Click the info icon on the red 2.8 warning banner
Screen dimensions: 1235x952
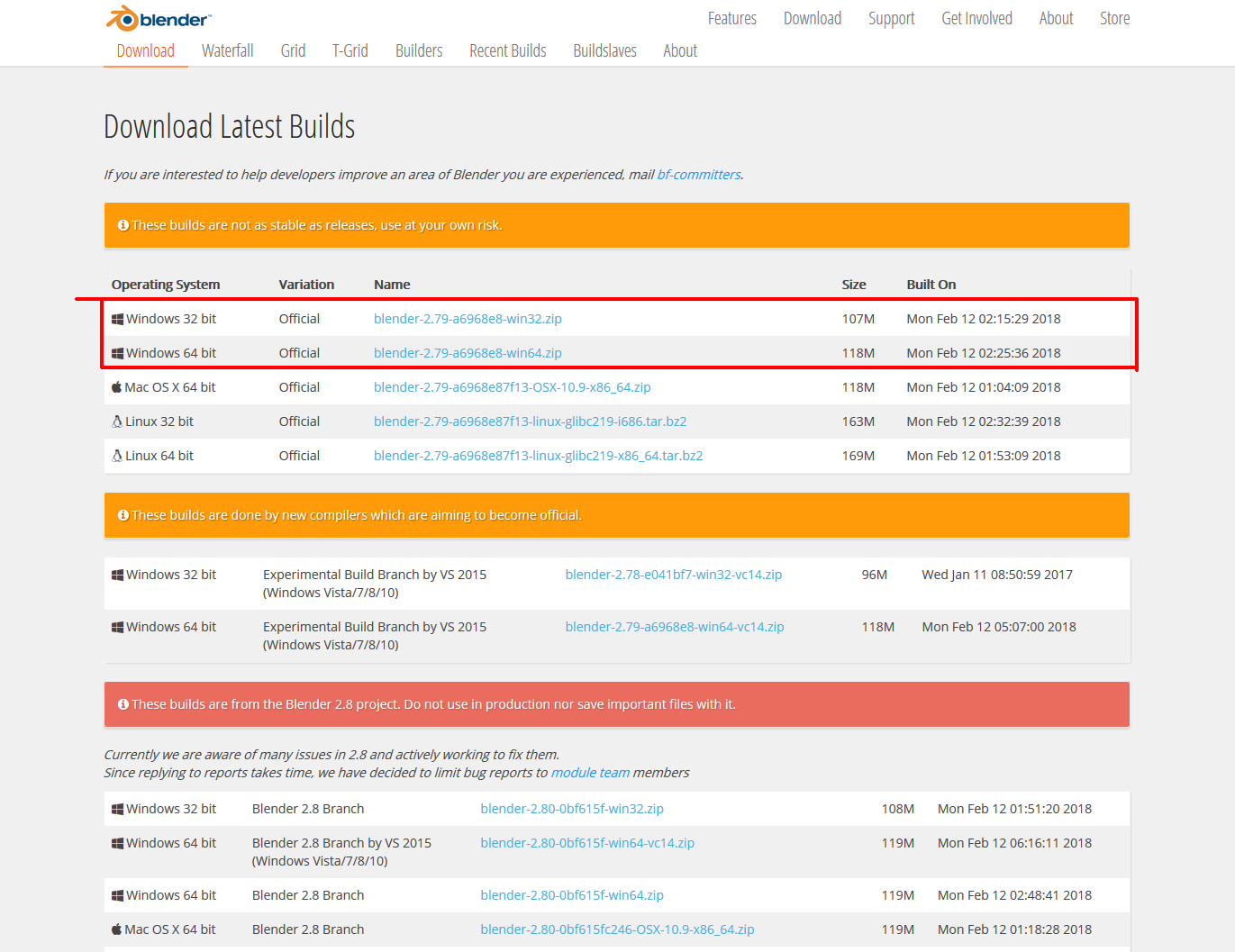[123, 703]
